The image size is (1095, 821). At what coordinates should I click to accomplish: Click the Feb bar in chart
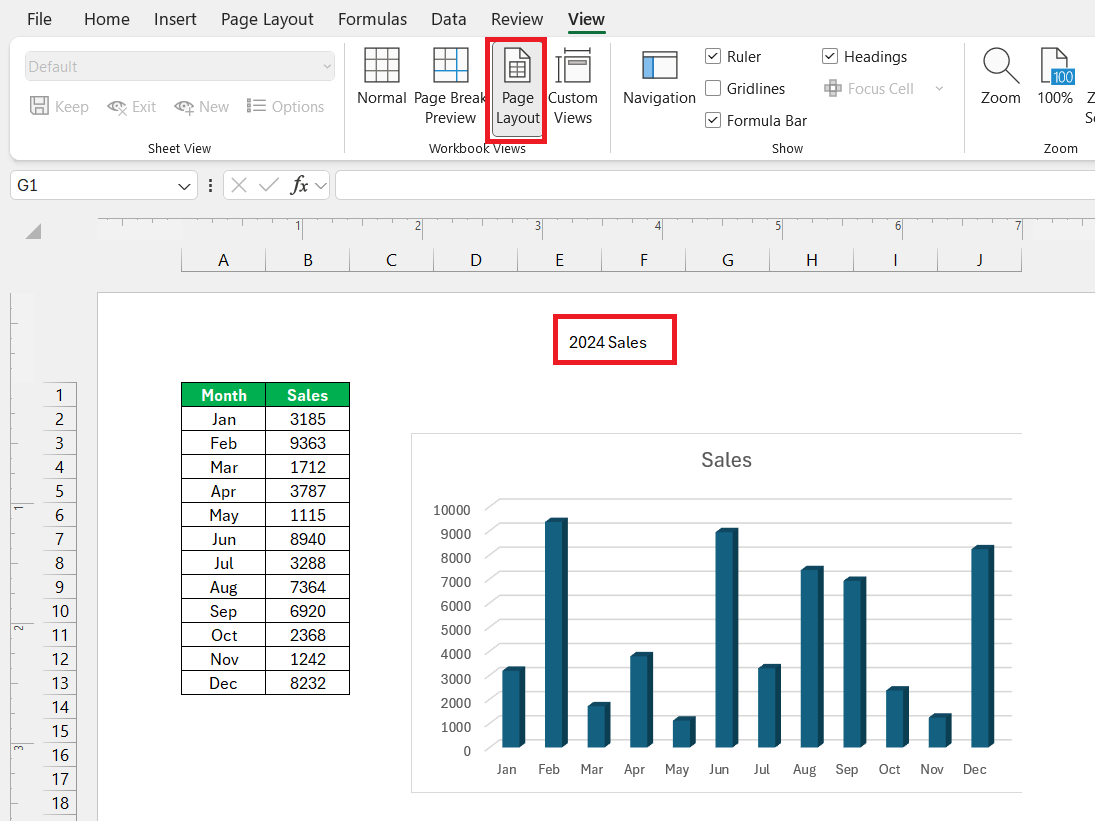[556, 633]
